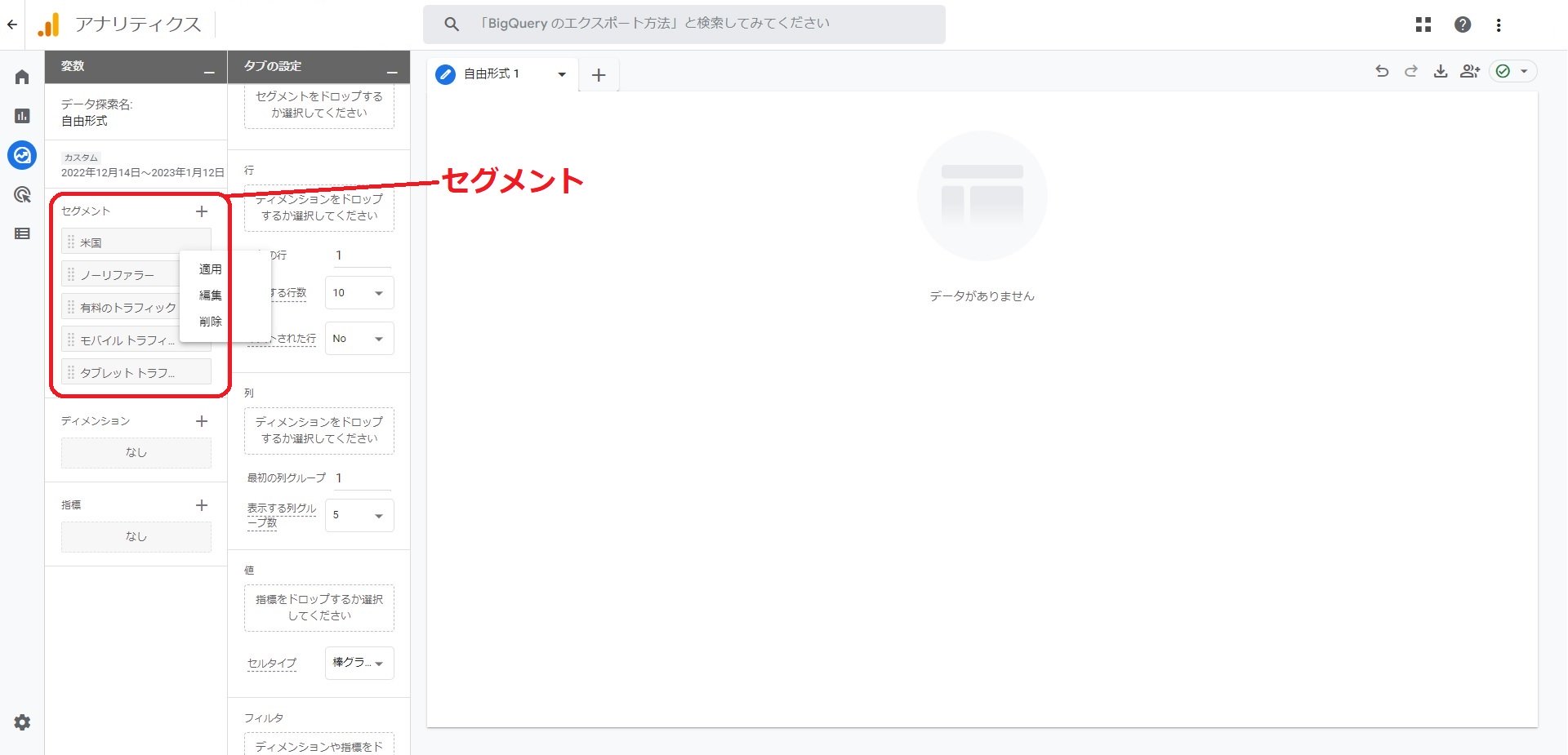Open Configure list sidebar icon
The width and height of the screenshot is (1568, 755).
(22, 233)
